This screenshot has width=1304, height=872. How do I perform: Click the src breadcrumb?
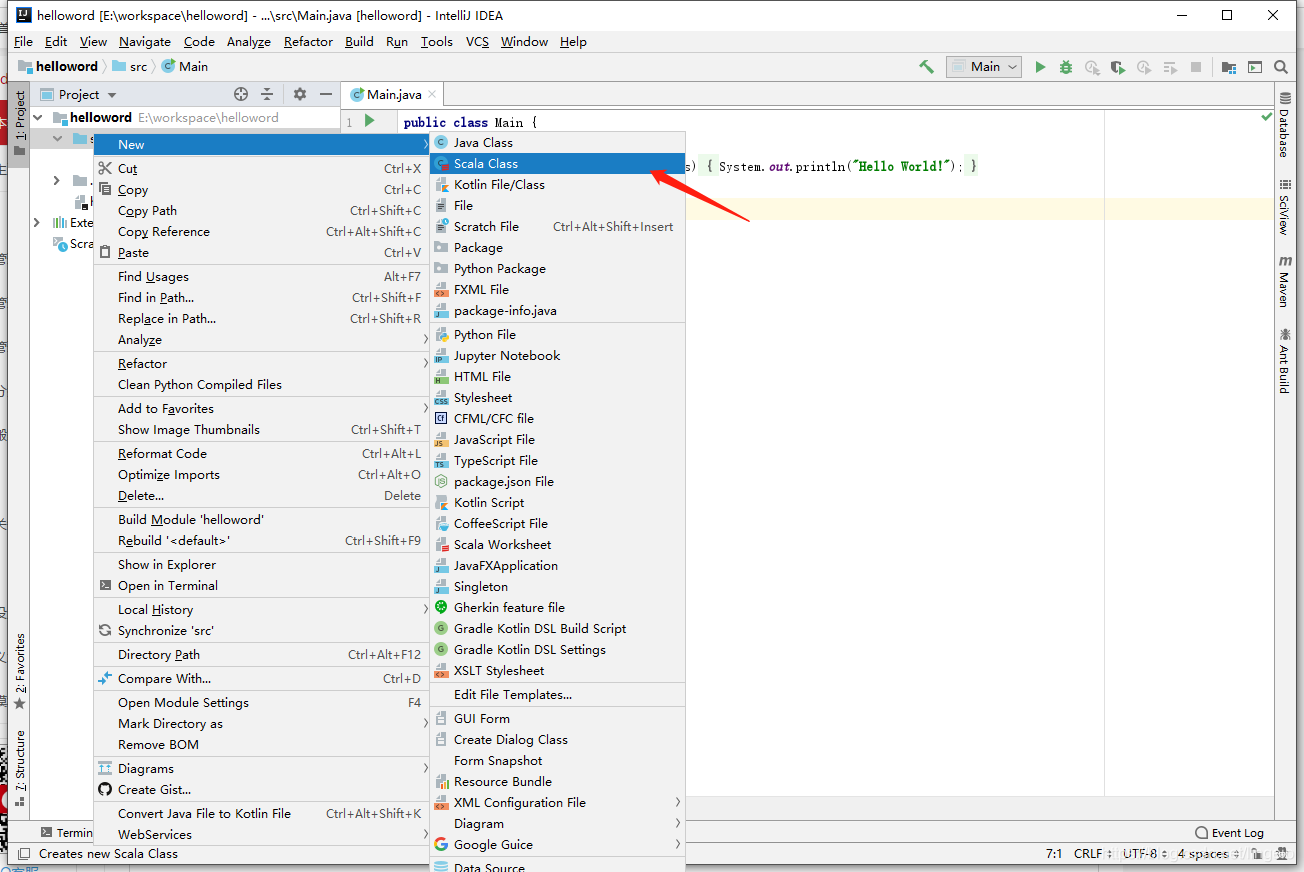pyautogui.click(x=130, y=67)
